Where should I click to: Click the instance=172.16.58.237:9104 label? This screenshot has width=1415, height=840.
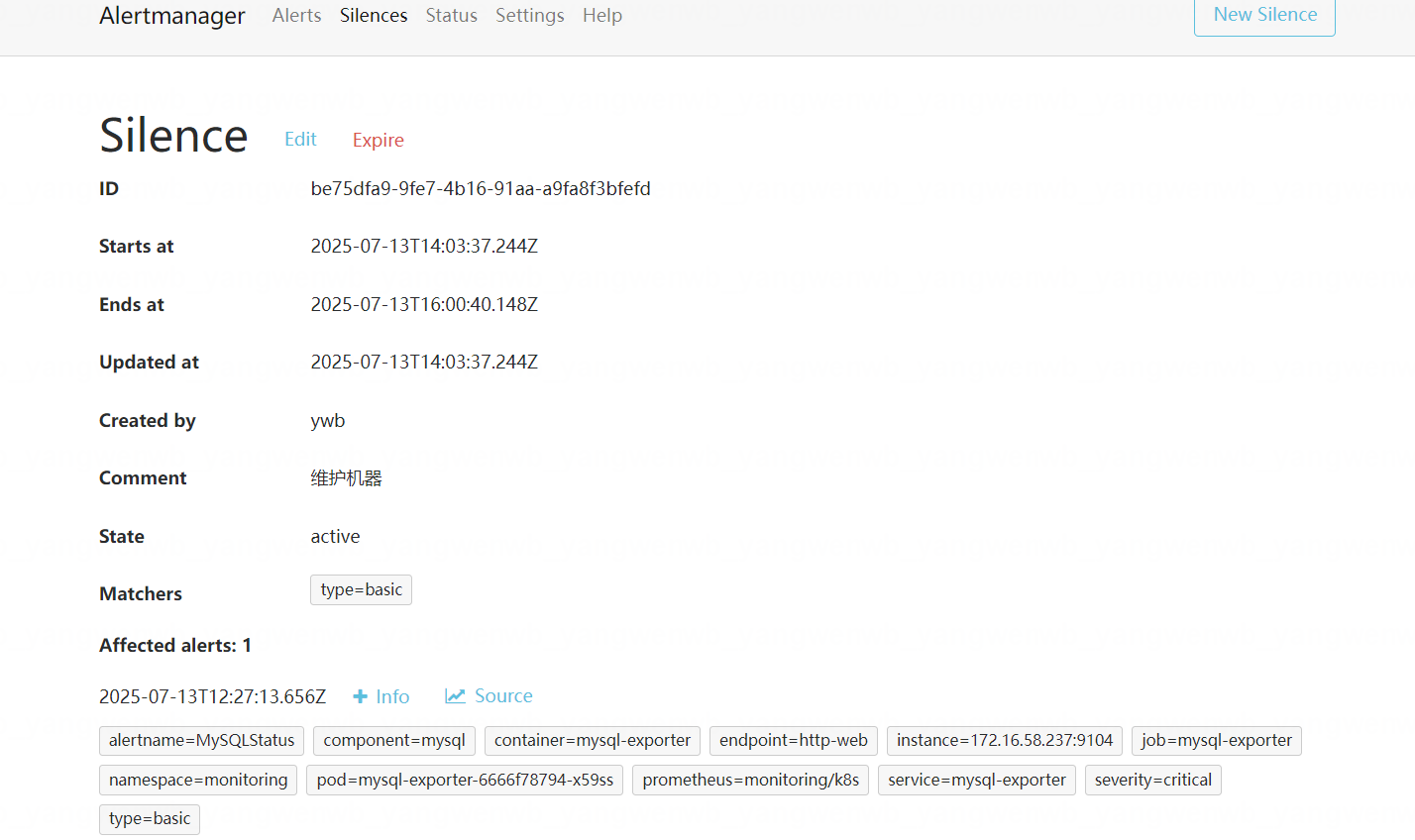pos(1004,741)
